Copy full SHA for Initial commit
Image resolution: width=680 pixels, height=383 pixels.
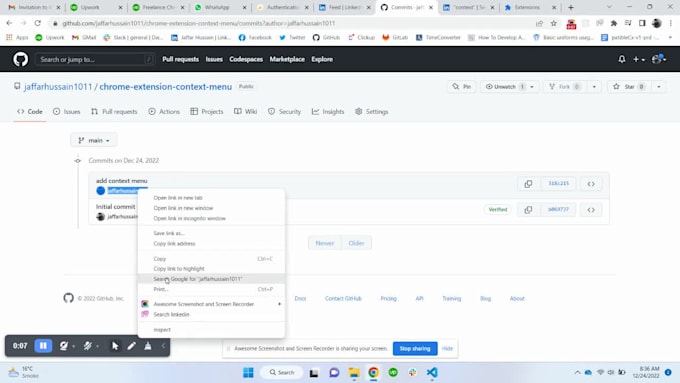(x=528, y=210)
